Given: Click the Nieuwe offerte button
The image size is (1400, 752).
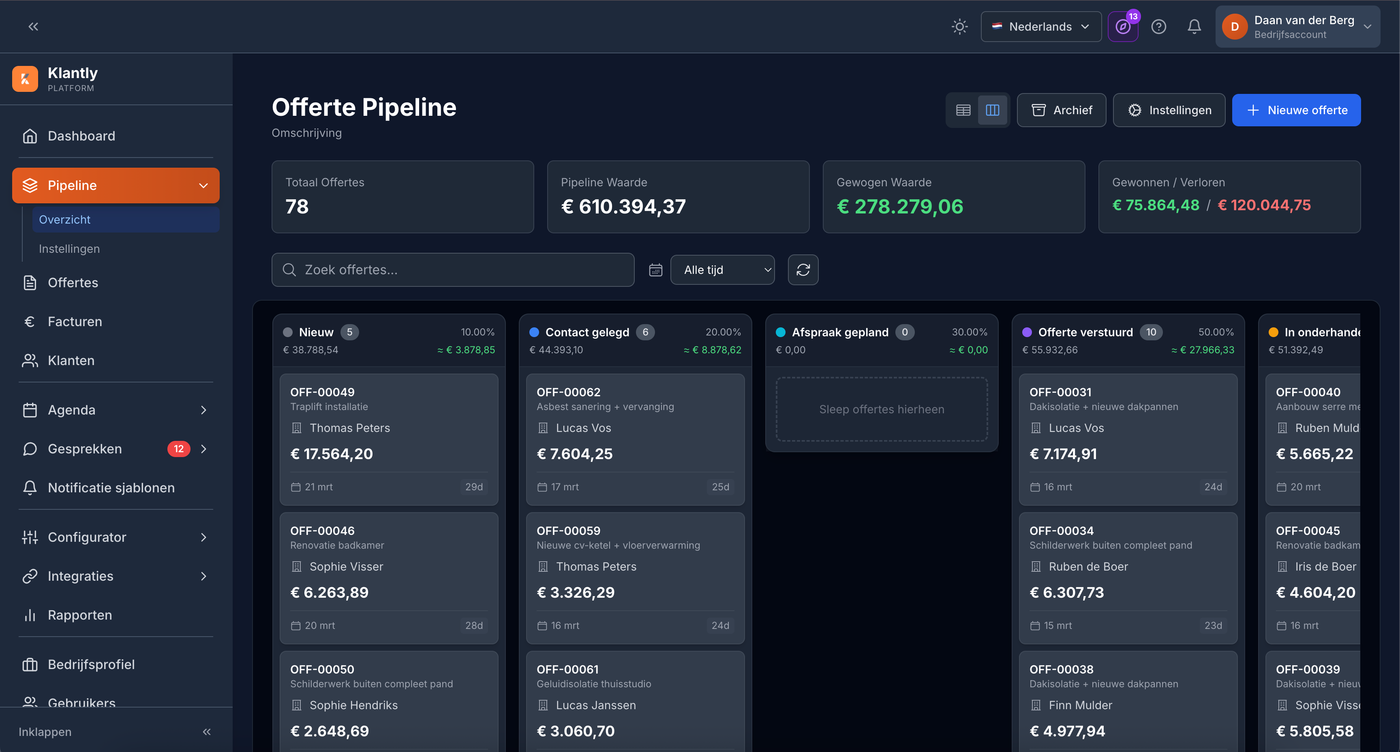Looking at the screenshot, I should pyautogui.click(x=1296, y=110).
